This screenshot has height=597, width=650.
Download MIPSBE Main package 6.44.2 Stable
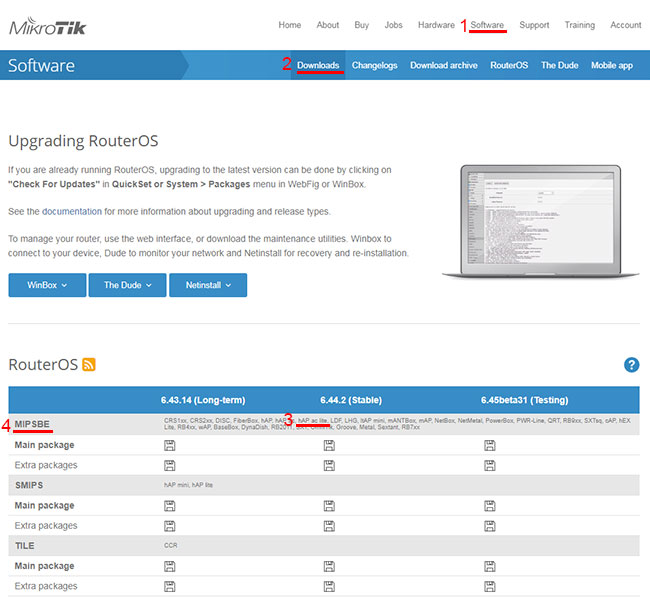(329, 445)
